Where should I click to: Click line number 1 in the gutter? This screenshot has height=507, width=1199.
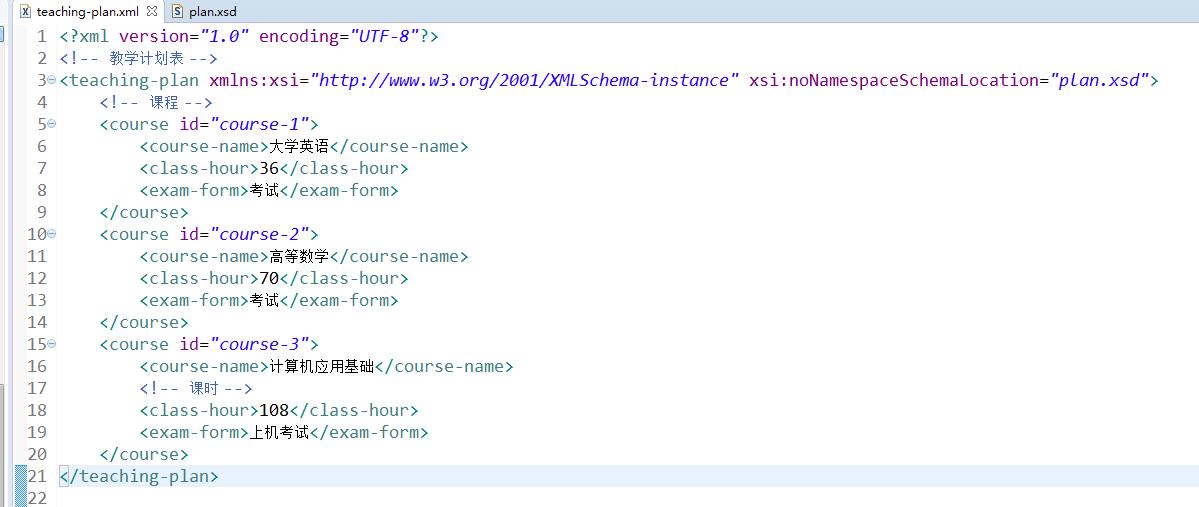click(41, 36)
